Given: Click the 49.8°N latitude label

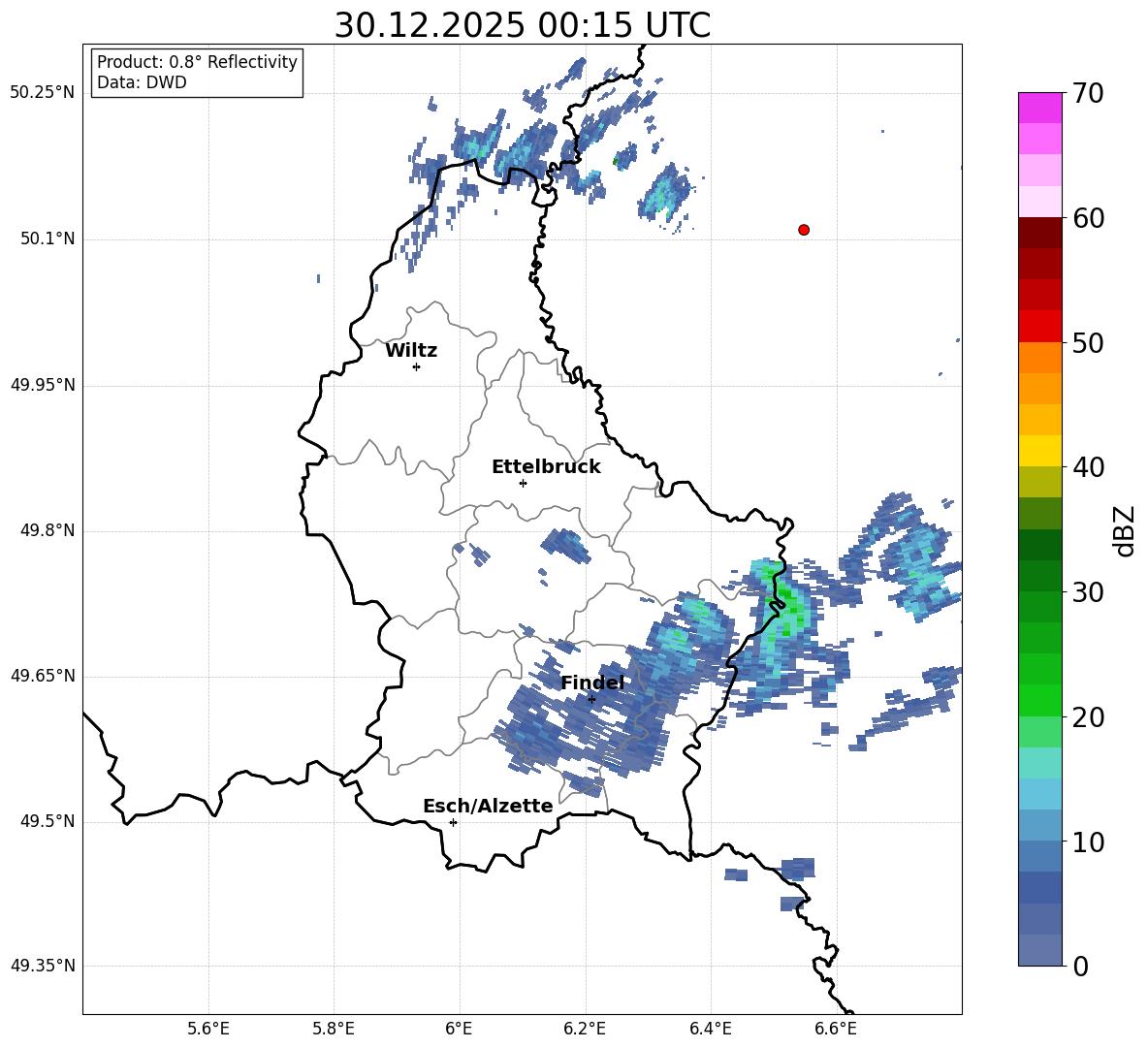Looking at the screenshot, I should click(x=48, y=530).
